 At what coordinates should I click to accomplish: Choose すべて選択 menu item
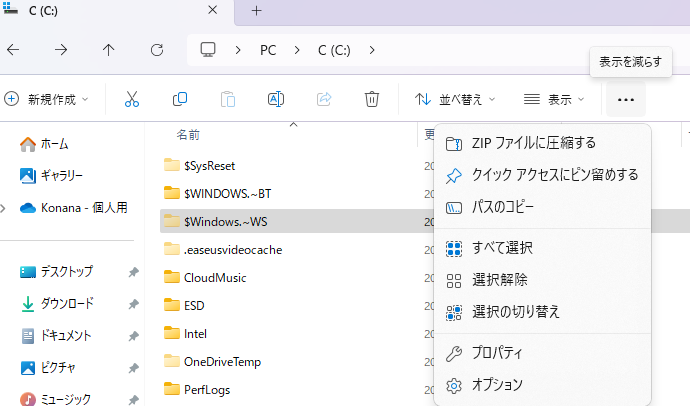coord(542,248)
